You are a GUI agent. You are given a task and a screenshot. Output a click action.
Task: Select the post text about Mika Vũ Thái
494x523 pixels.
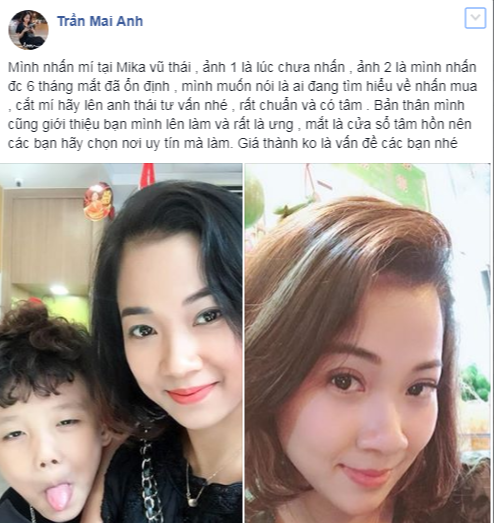click(242, 105)
